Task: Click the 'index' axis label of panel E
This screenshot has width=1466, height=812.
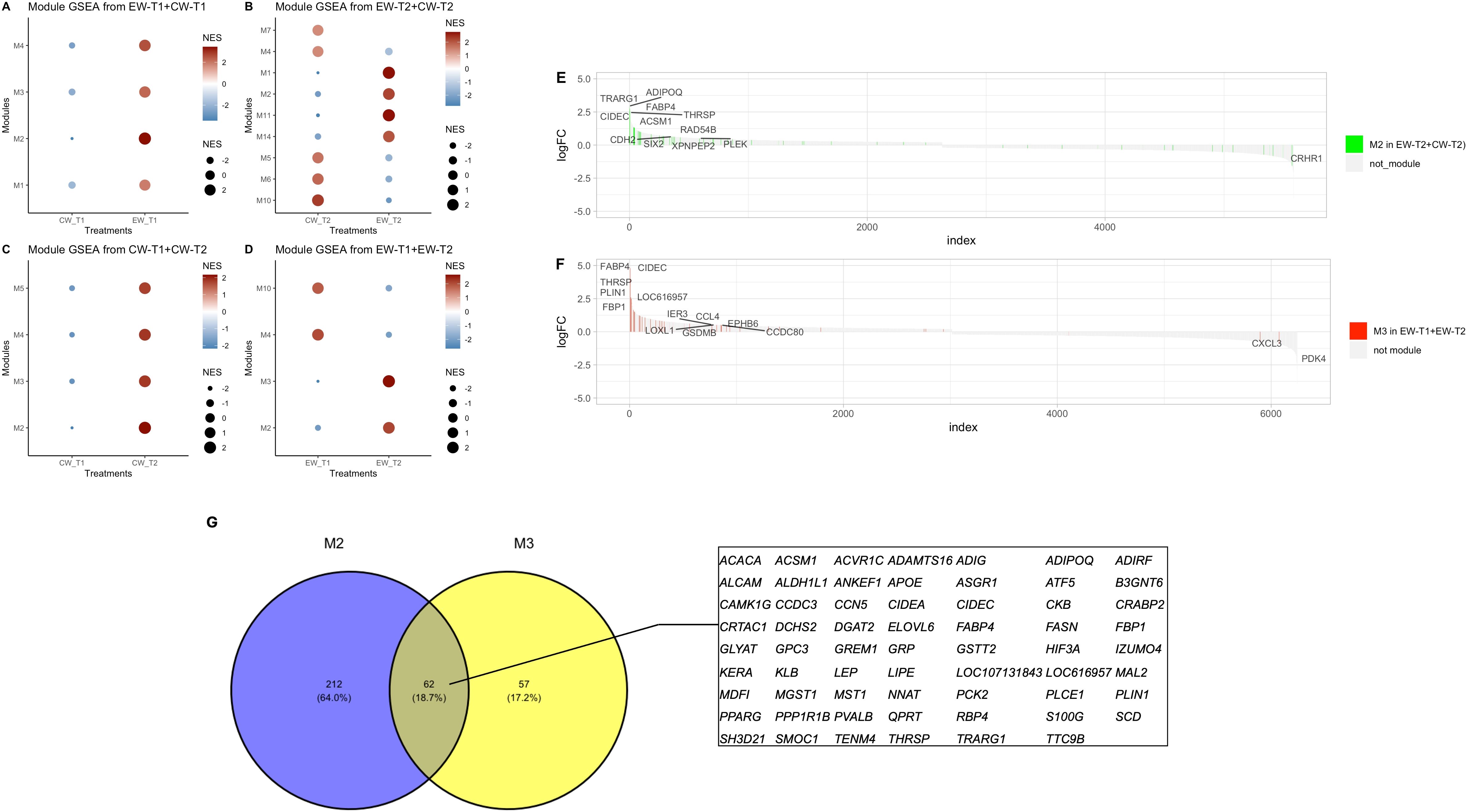Action: [961, 241]
